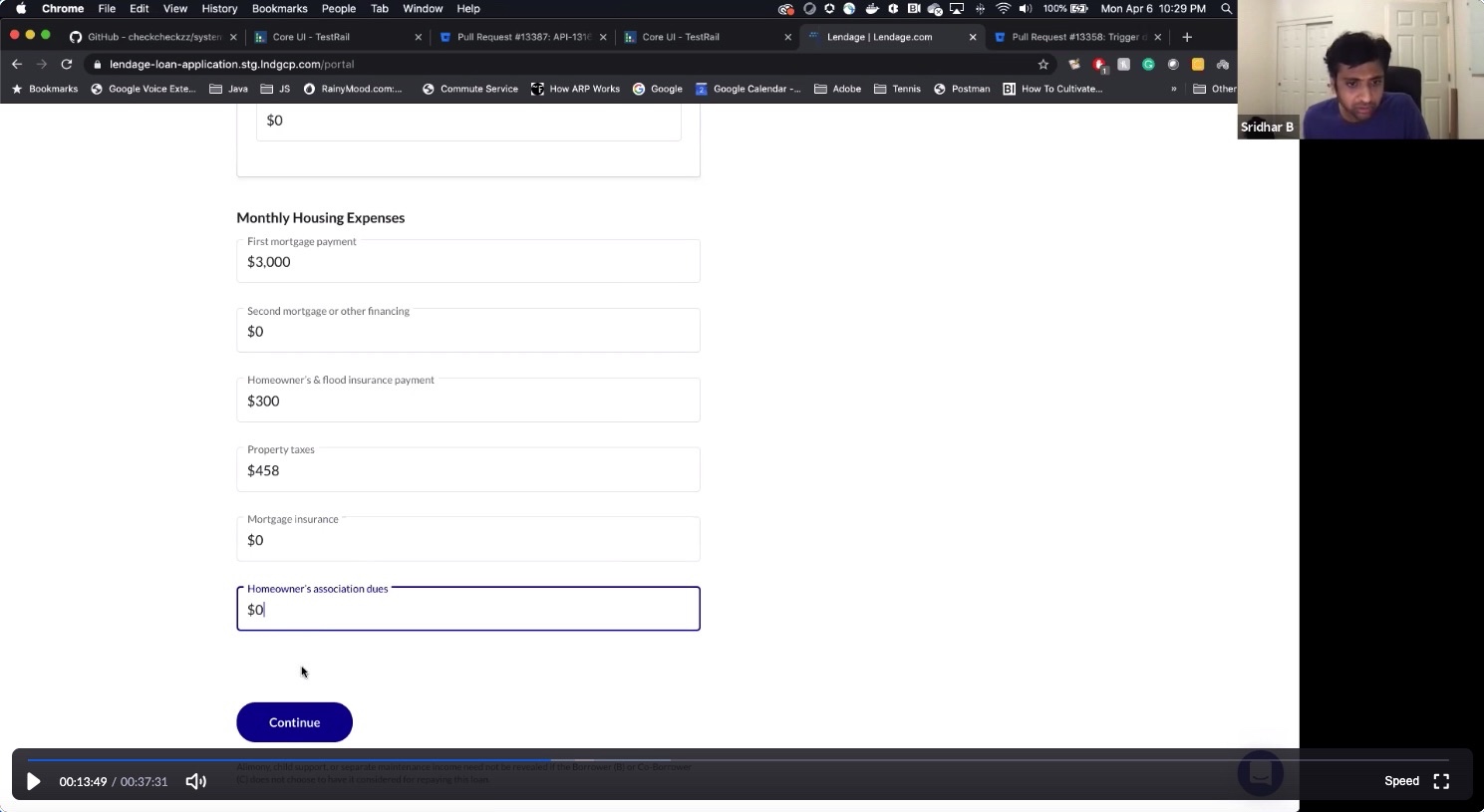Open the Bookmarks menu
Viewport: 1484px width, 812px height.
tap(279, 8)
